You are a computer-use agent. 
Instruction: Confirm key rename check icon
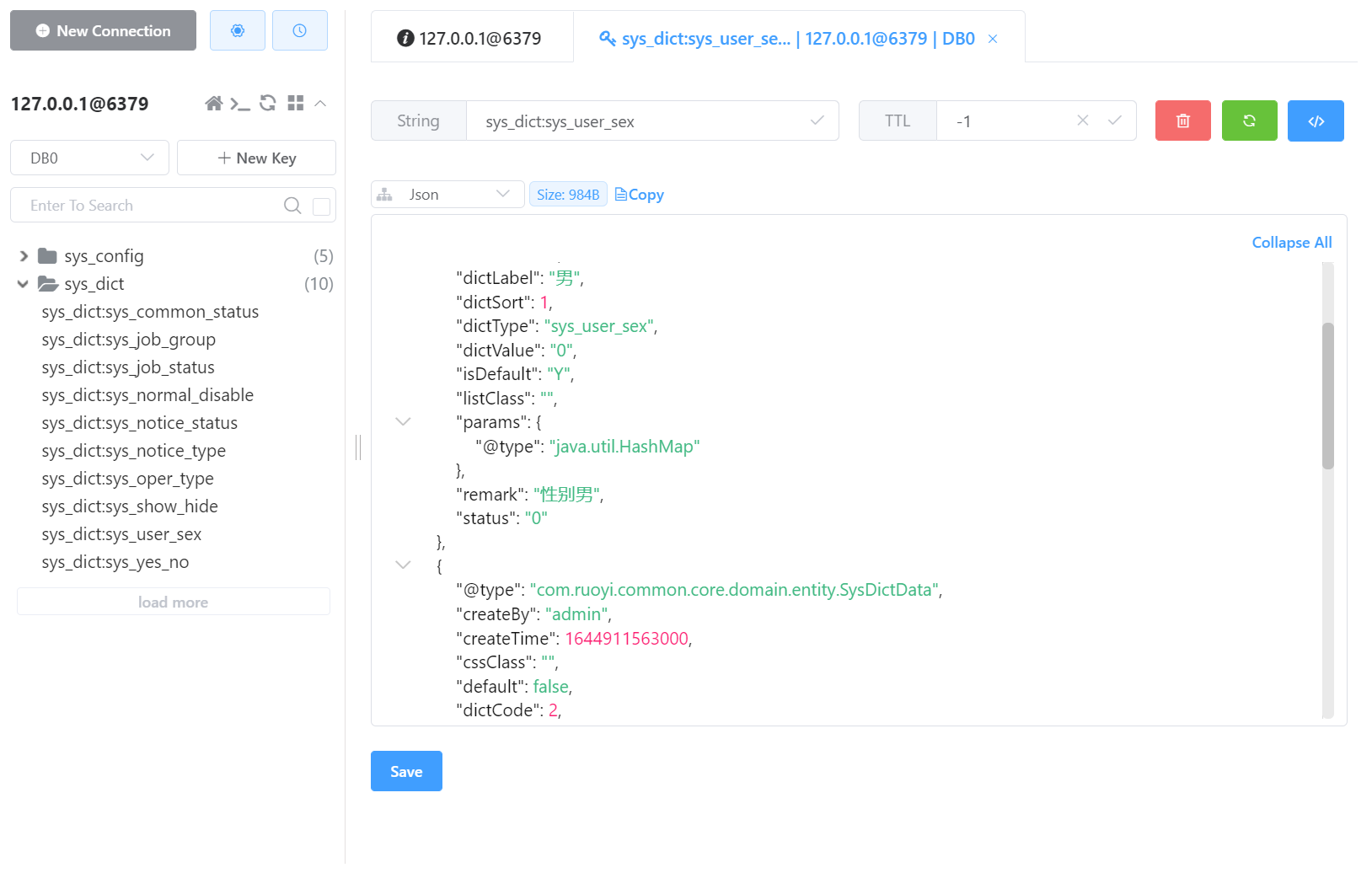[x=817, y=121]
